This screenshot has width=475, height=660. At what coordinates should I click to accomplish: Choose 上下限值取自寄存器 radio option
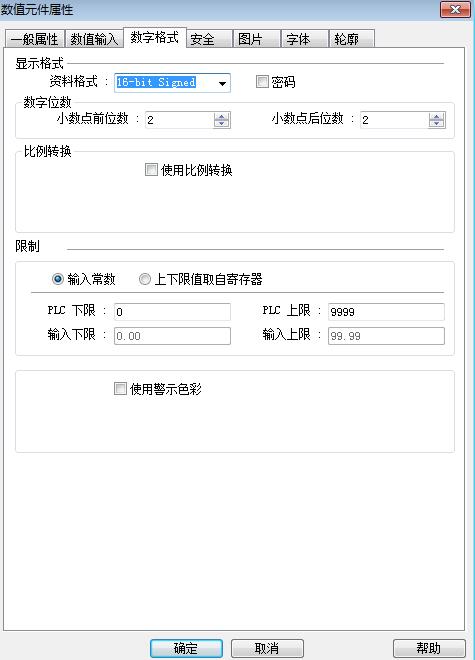(144, 279)
